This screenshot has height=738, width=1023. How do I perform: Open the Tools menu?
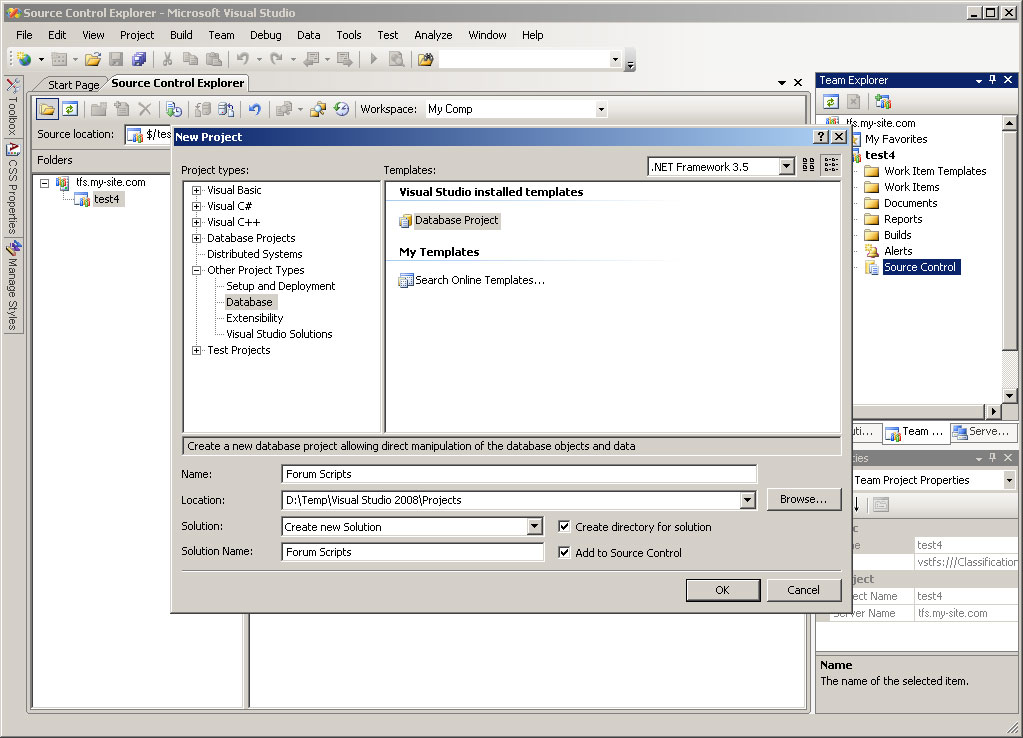348,35
